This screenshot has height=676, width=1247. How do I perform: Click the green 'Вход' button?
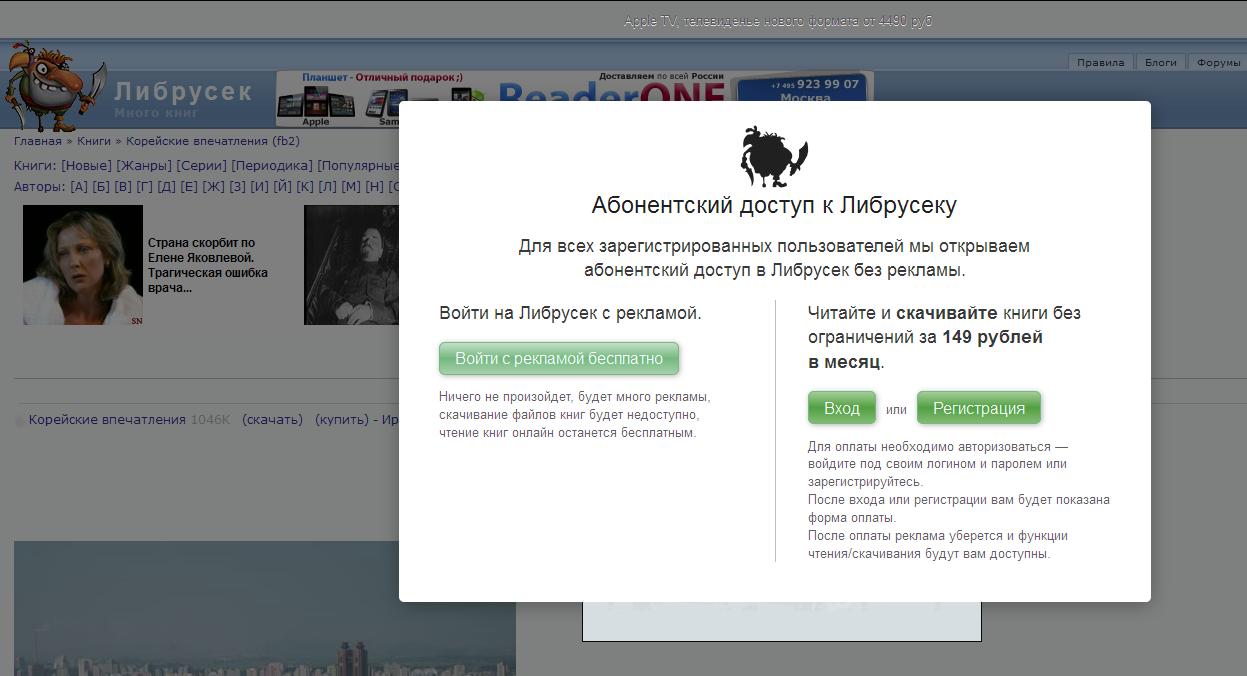click(x=842, y=408)
